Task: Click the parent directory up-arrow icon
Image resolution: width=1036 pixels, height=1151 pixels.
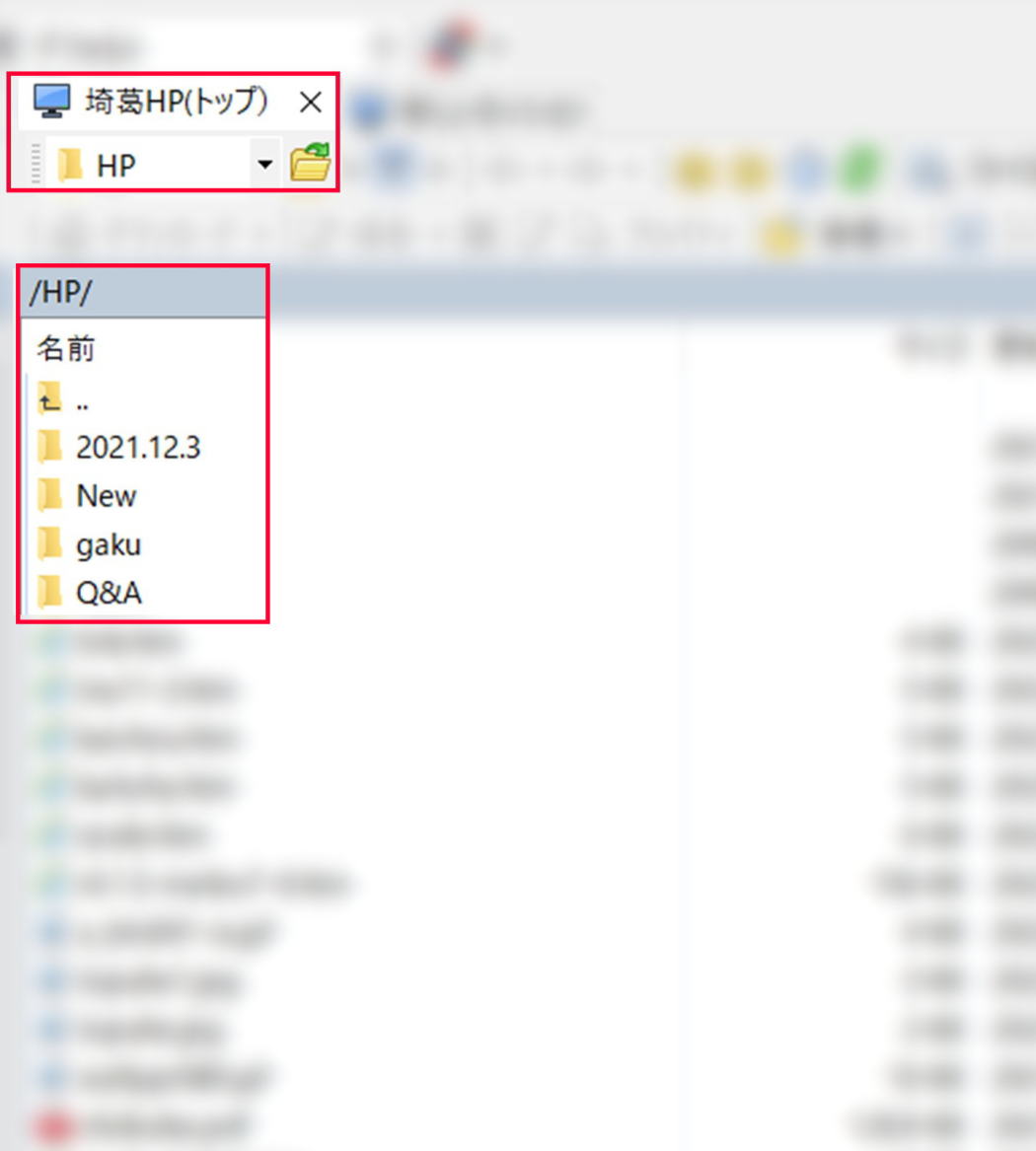Action: pos(49,399)
